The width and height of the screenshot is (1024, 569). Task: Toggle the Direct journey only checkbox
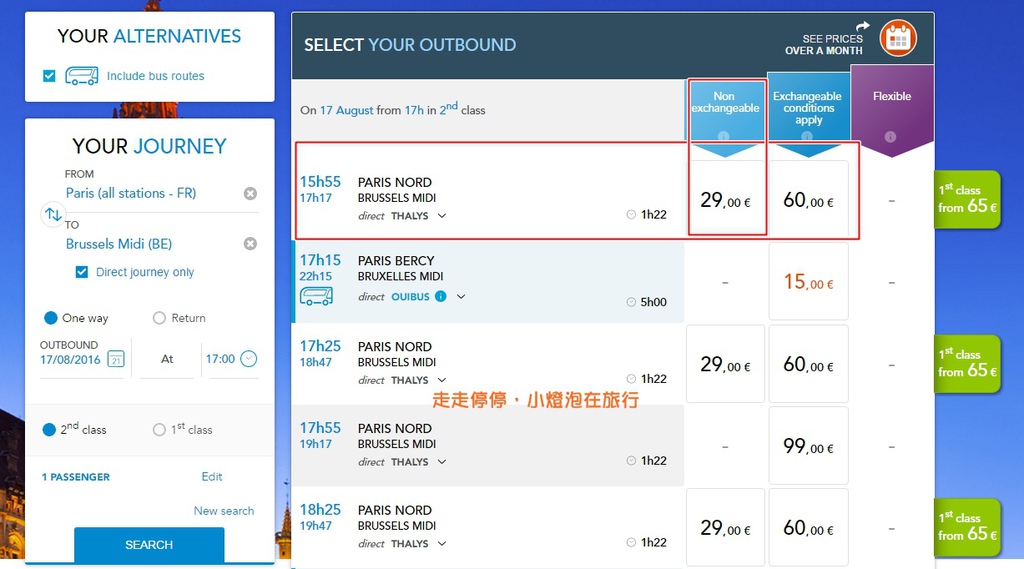coord(82,272)
